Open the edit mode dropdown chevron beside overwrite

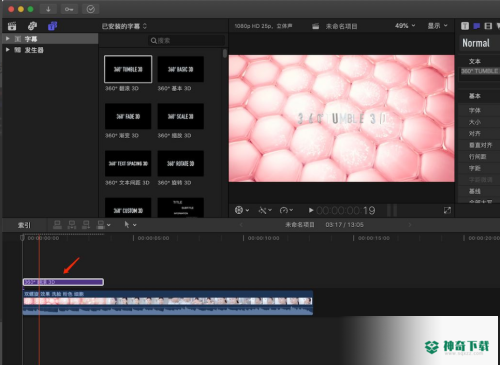pyautogui.click(x=109, y=225)
